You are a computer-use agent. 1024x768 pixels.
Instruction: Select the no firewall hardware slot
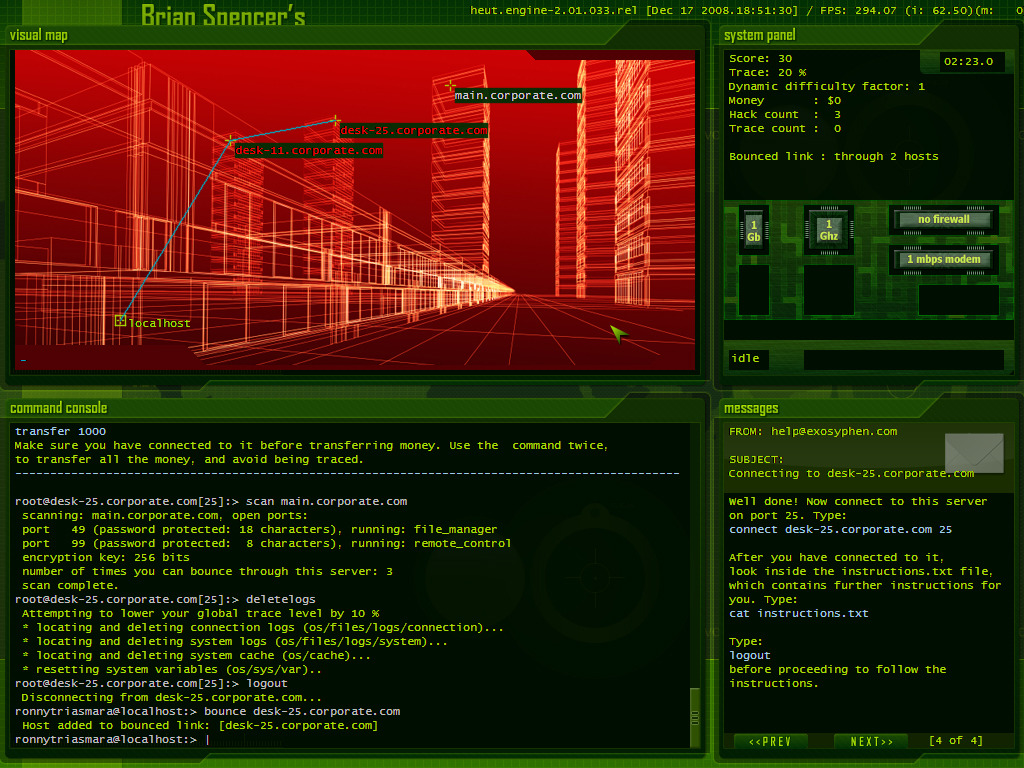[x=944, y=220]
